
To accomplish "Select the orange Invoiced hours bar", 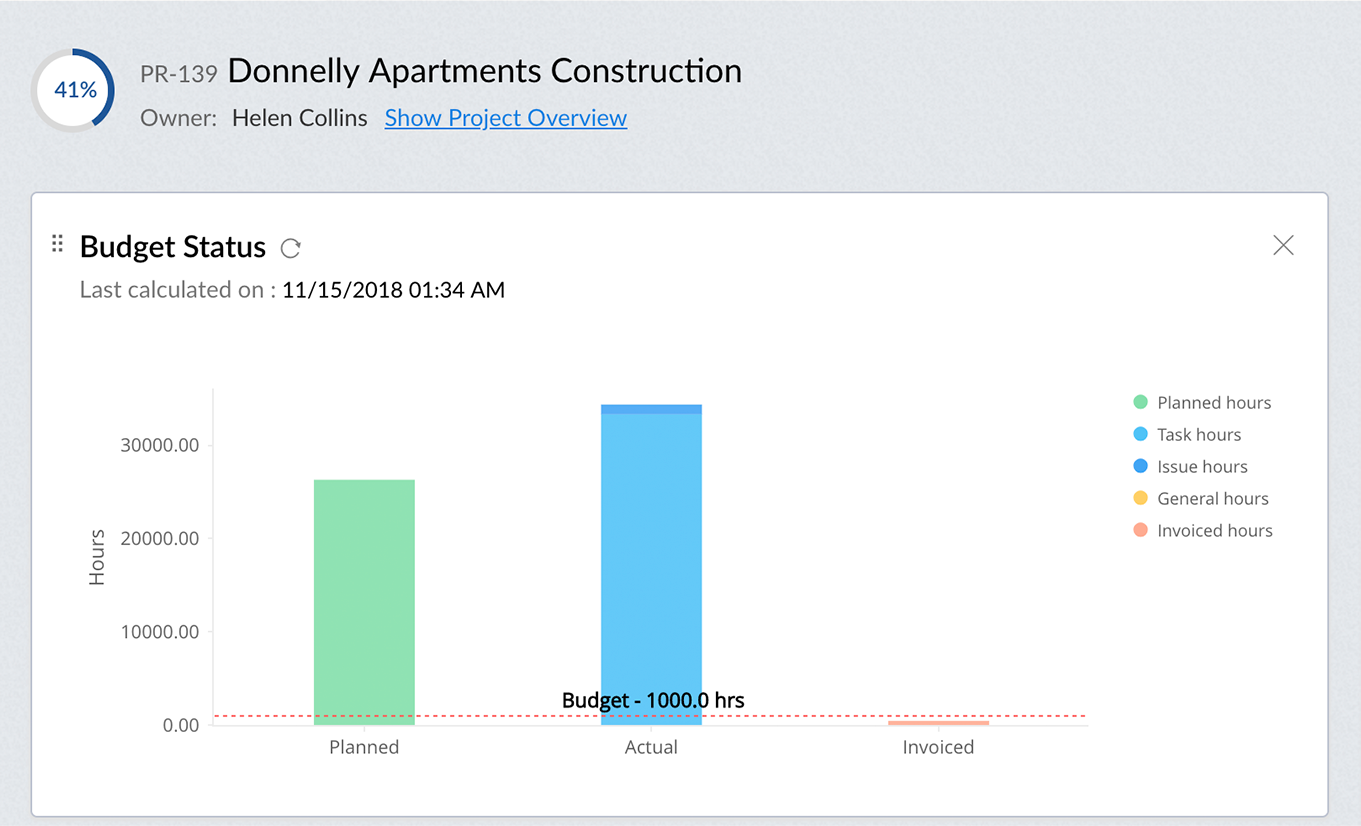I will click(x=938, y=722).
